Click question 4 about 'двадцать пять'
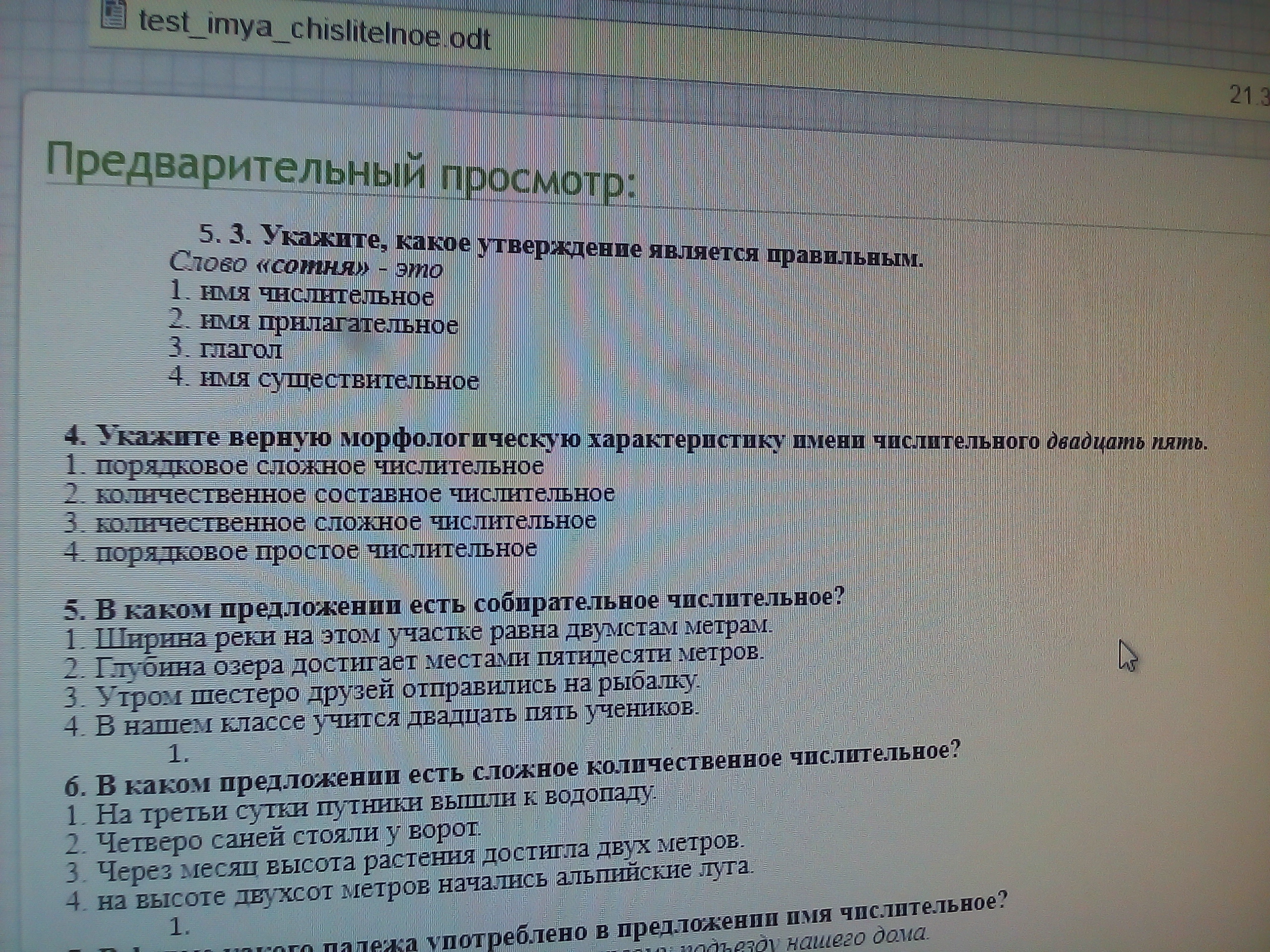This screenshot has height=952, width=1270. coord(635,441)
